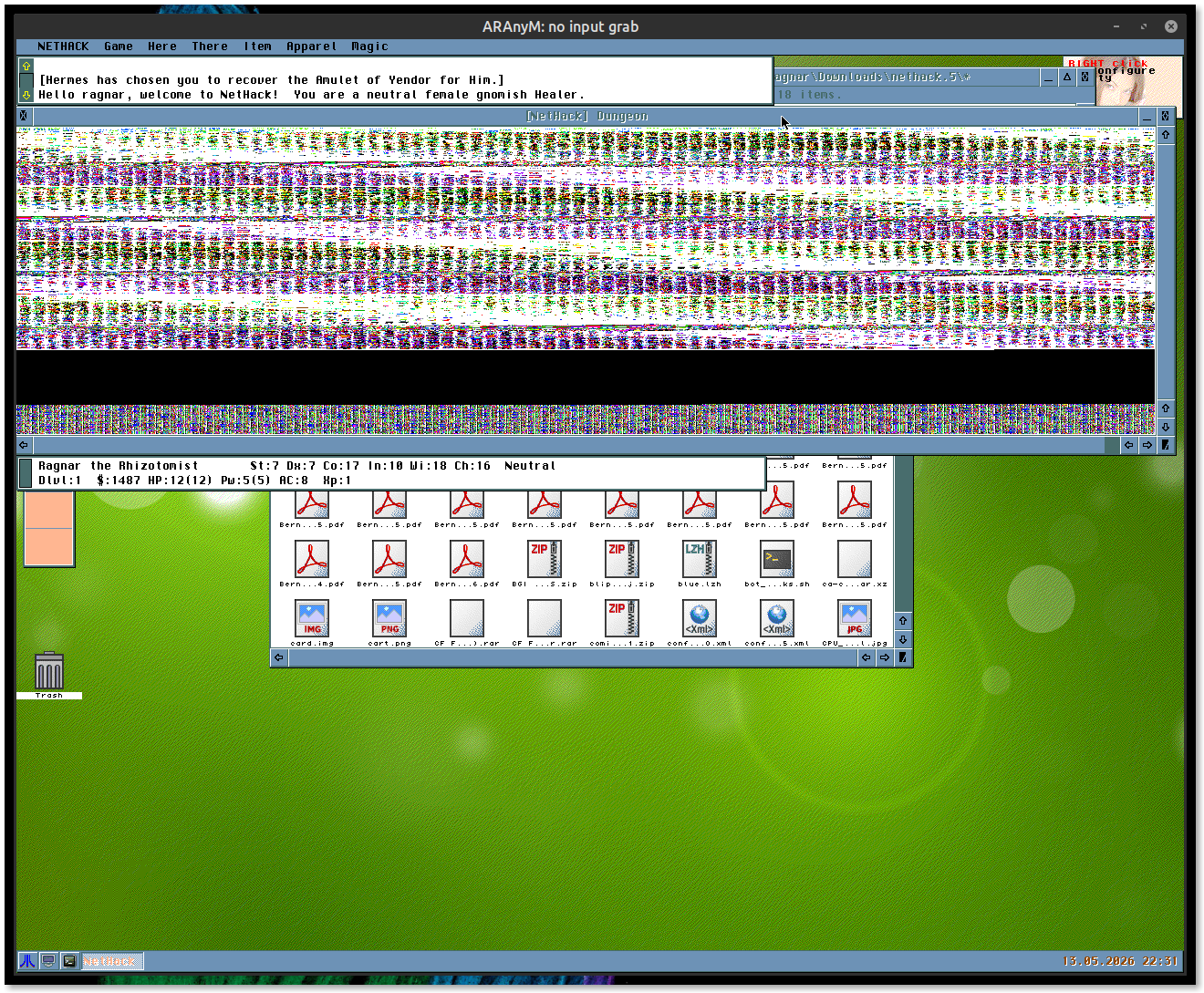This screenshot has height=993, width=1204.
Task: Click the fuller button of the Downloads window
Action: (1085, 78)
